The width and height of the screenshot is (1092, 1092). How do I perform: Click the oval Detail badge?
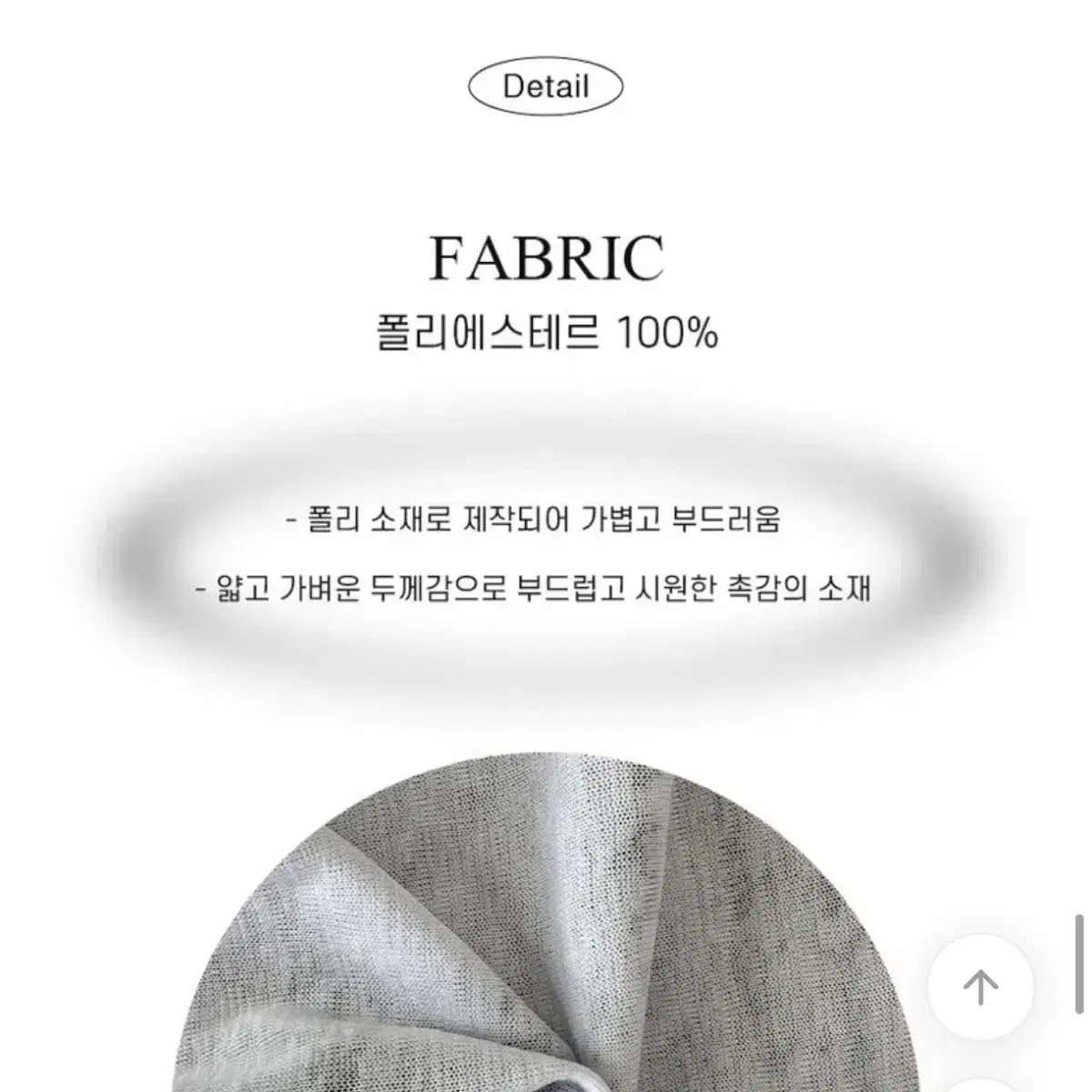[546, 87]
